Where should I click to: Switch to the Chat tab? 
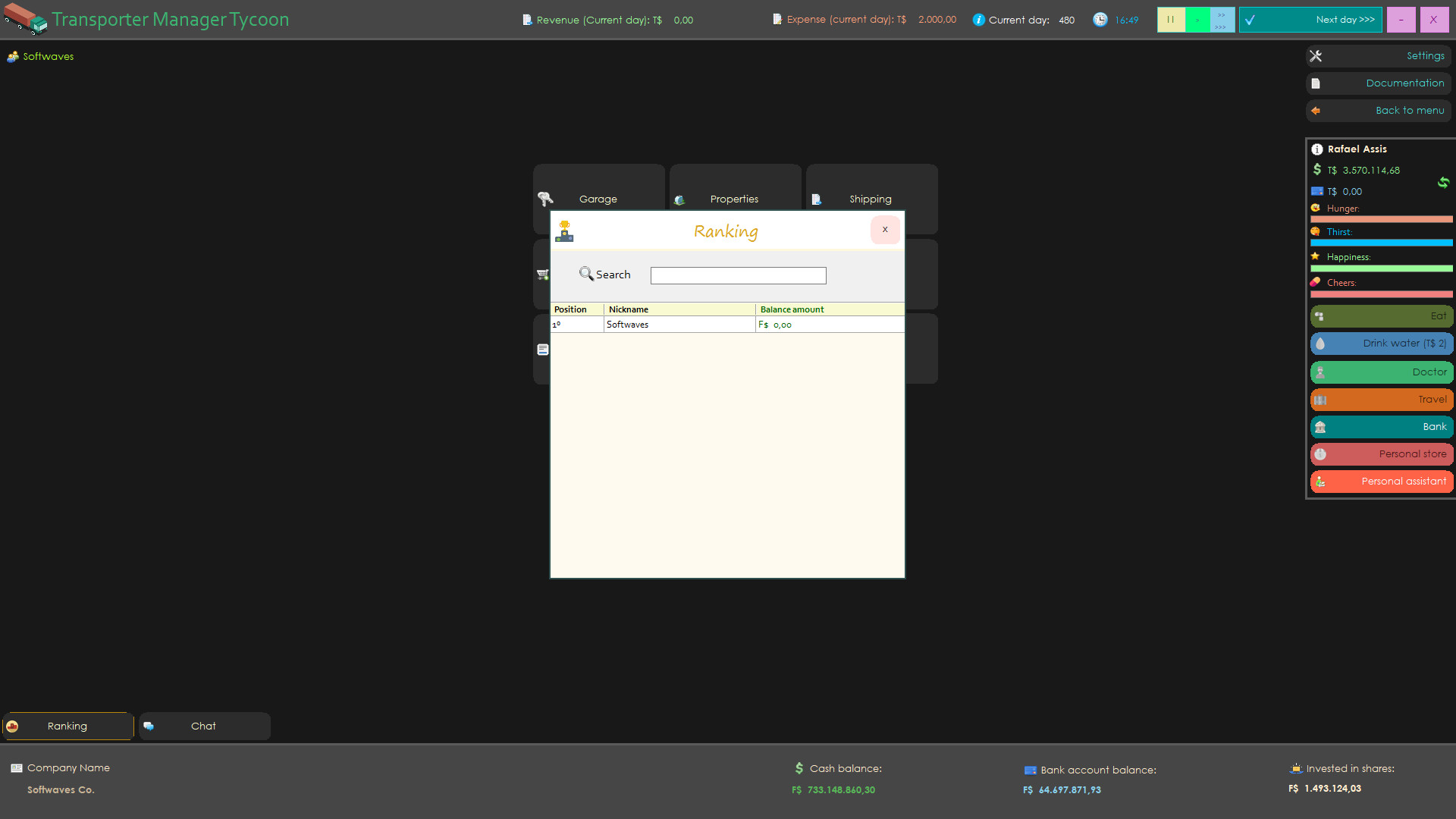tap(203, 725)
